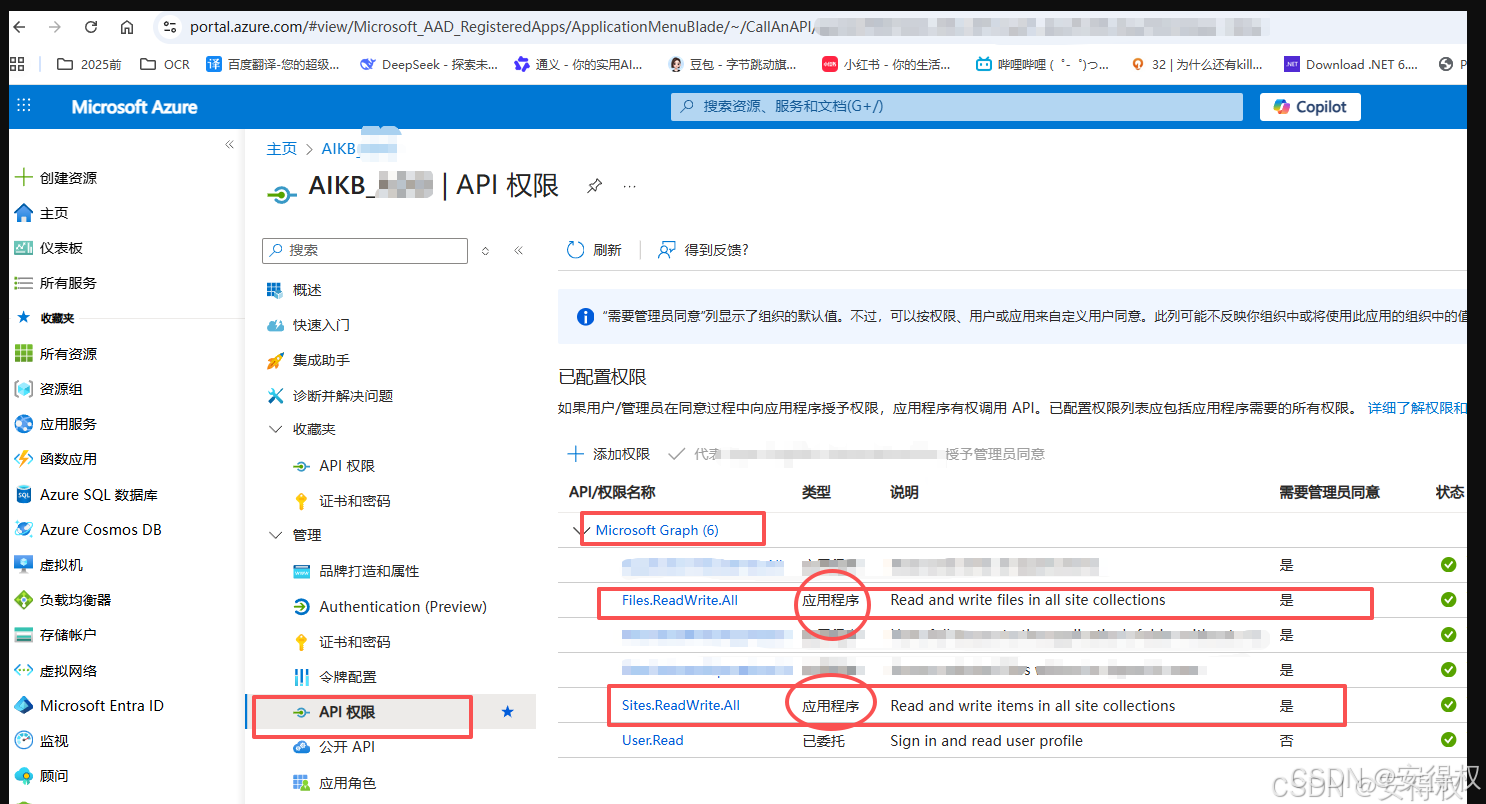Toggle expand-all arrows next to menu search
The image size is (1486, 804).
(x=486, y=250)
